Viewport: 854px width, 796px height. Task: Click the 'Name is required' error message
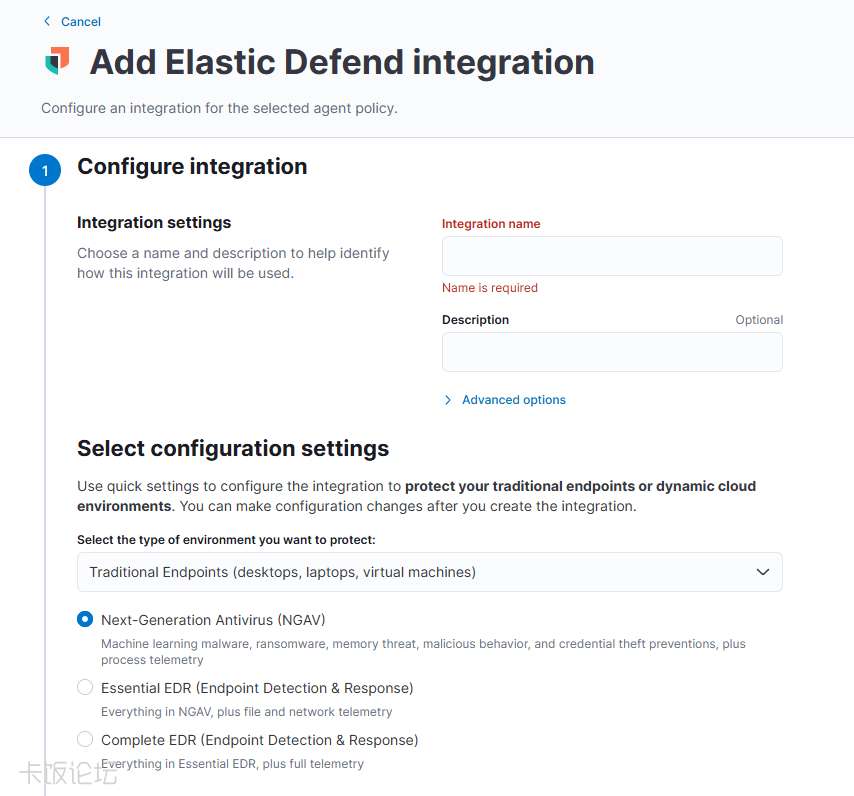[x=490, y=288]
